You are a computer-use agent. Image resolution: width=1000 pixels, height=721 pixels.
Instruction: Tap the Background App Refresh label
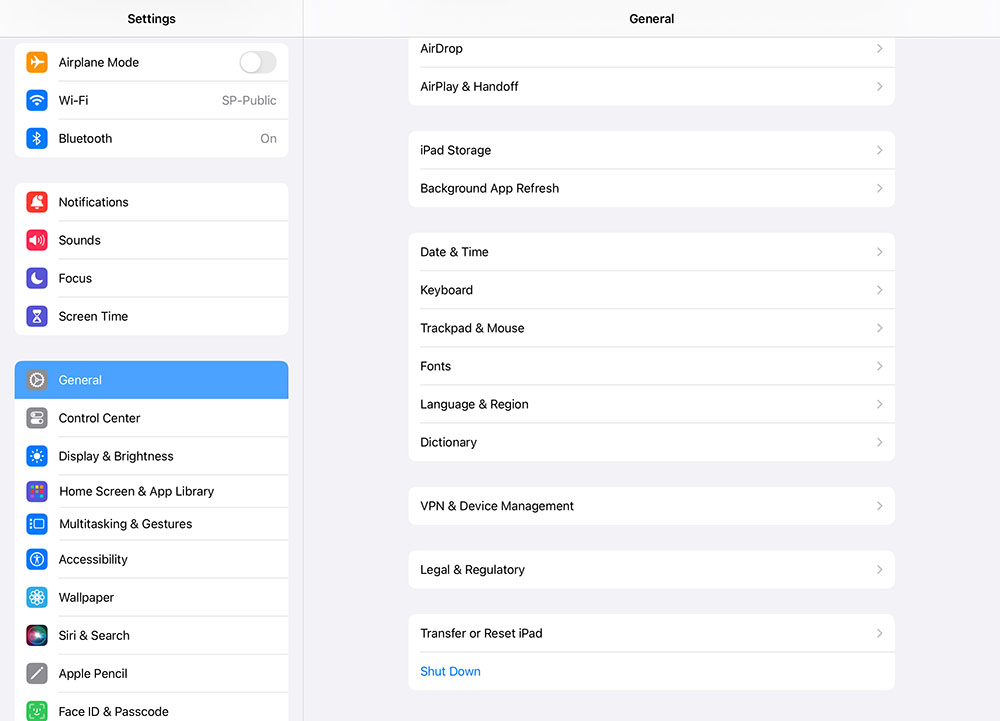[x=490, y=188]
